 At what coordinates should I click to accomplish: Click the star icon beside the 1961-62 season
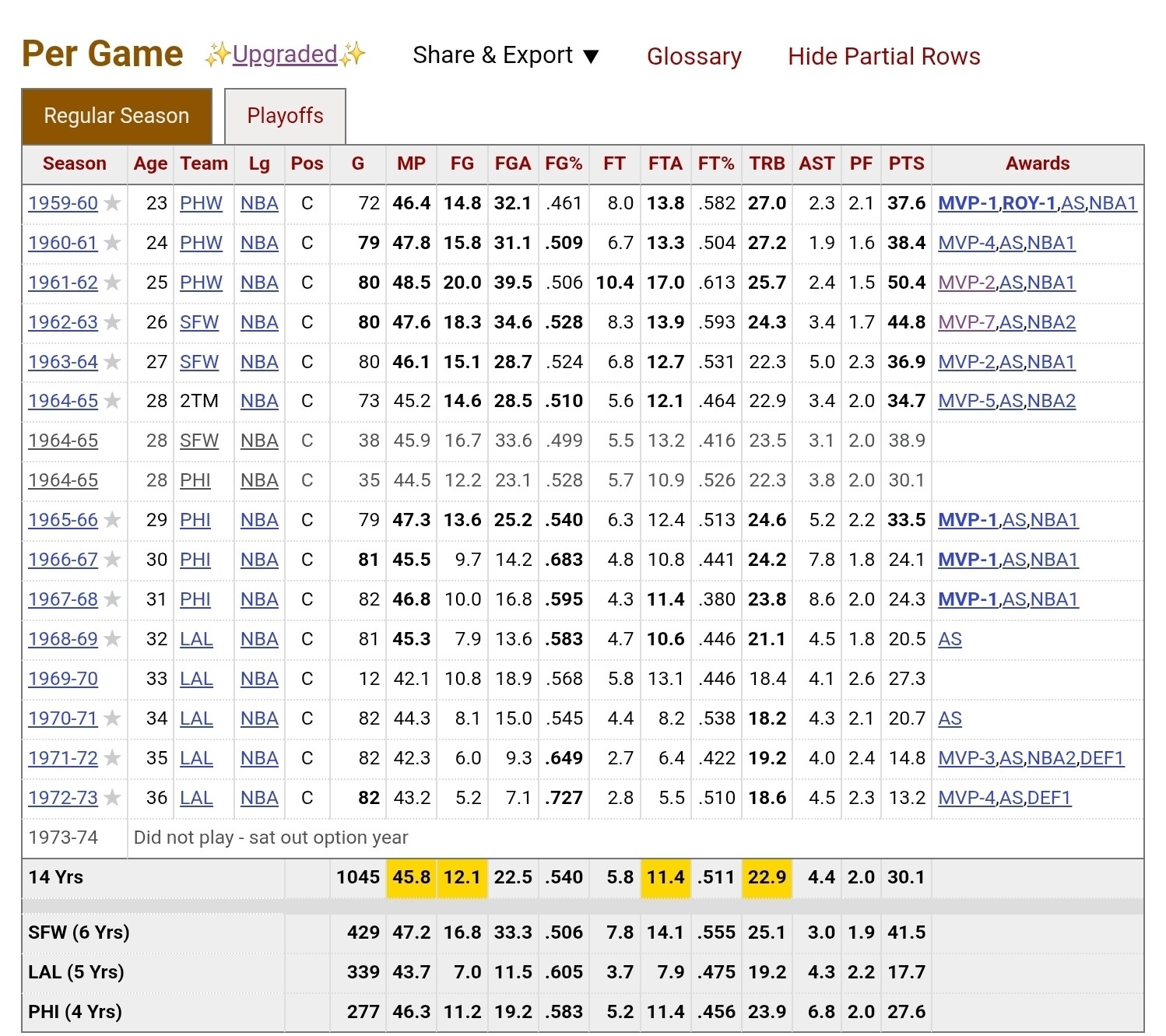point(113,283)
